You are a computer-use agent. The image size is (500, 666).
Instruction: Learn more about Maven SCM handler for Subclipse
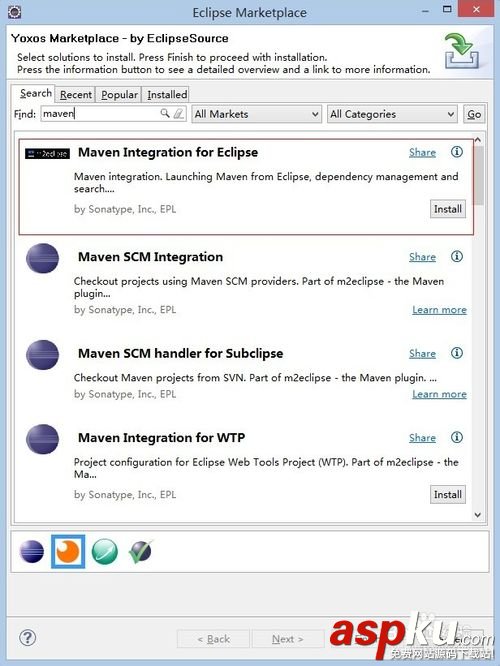point(439,394)
